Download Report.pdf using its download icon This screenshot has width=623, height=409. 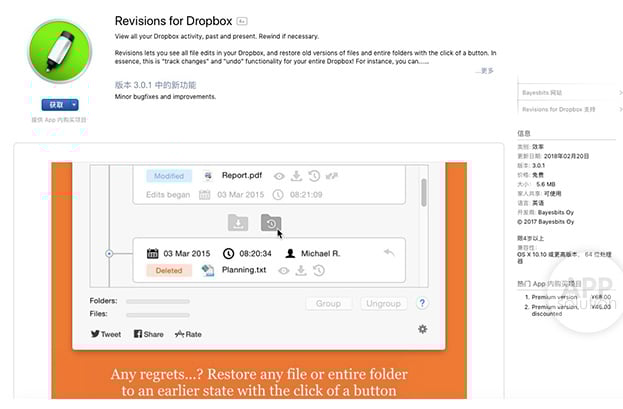296,176
